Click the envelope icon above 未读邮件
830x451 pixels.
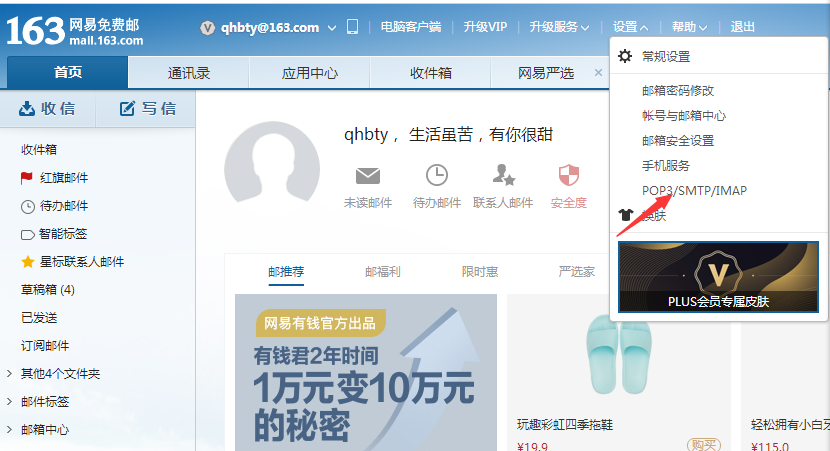(368, 175)
